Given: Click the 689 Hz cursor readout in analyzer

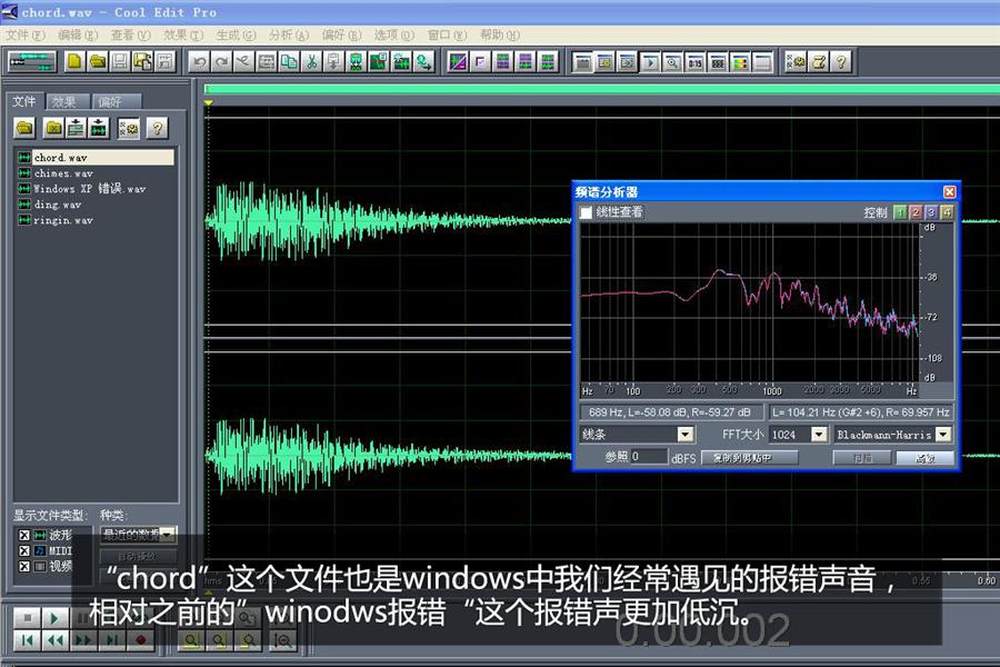Looking at the screenshot, I should (671, 413).
